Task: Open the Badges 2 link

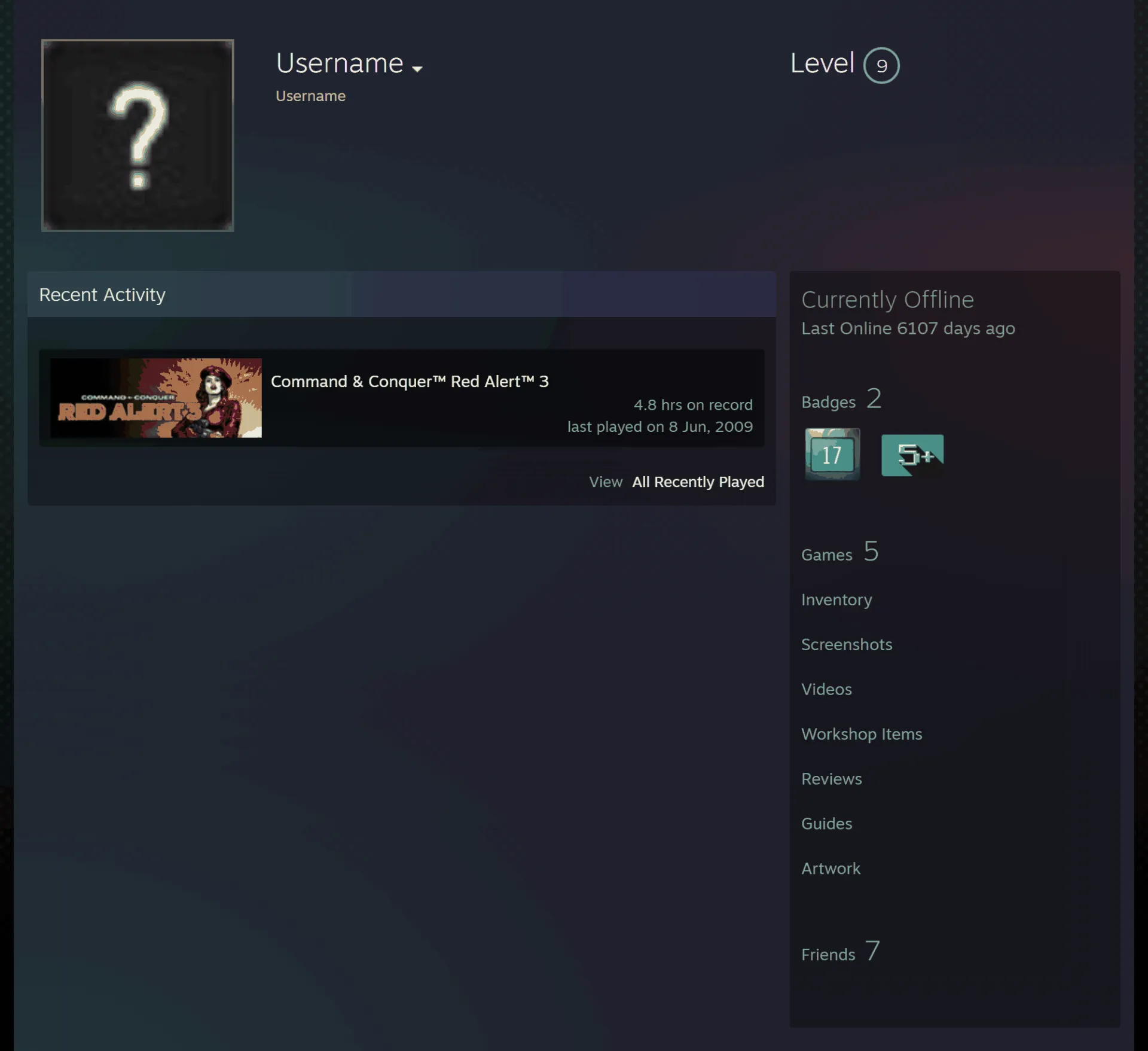Action: point(841,399)
